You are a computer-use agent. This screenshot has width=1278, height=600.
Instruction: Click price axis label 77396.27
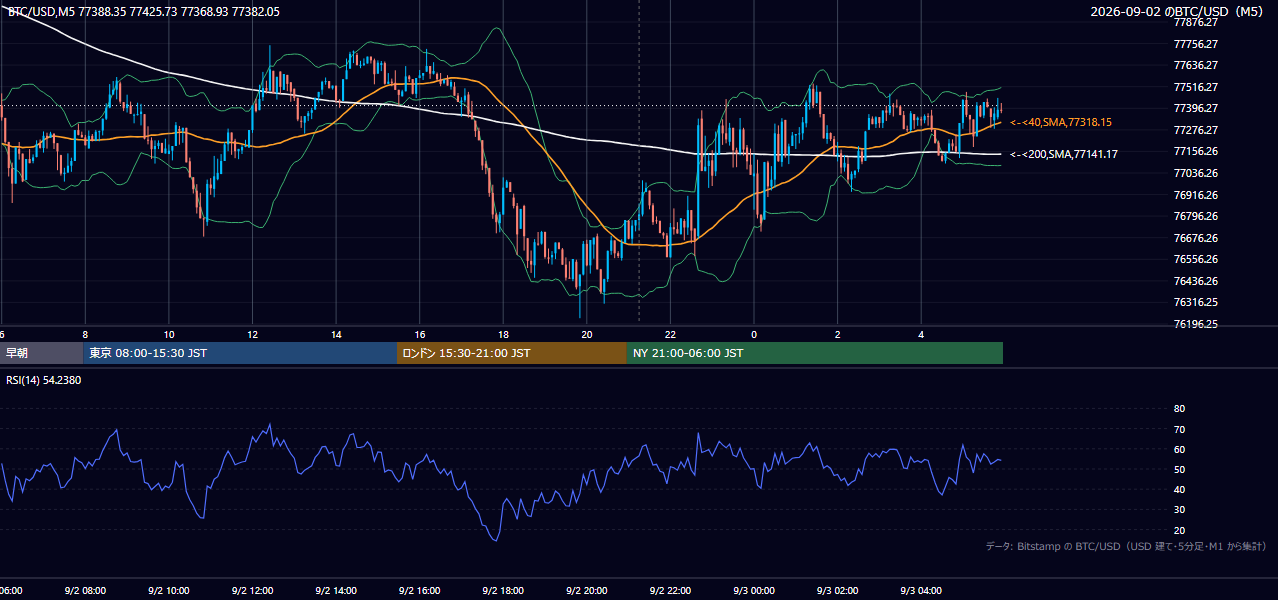(1196, 108)
